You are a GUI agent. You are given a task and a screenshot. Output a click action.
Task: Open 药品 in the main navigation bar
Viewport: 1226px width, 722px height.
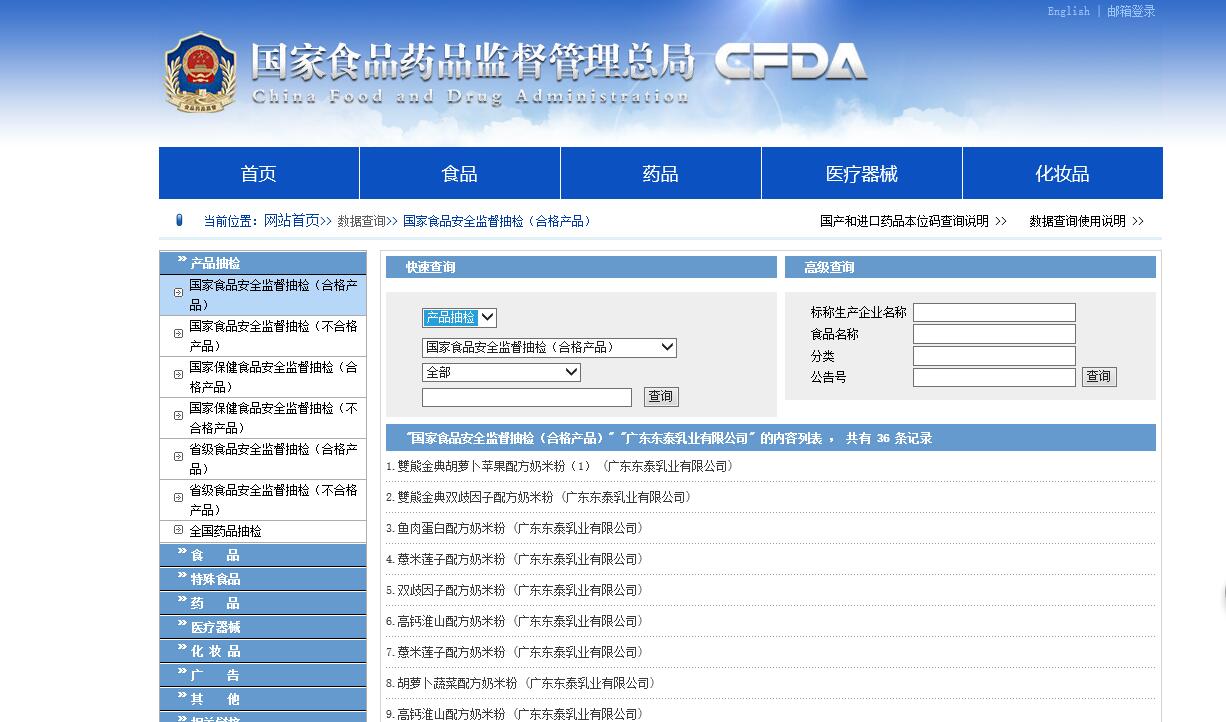(661, 173)
